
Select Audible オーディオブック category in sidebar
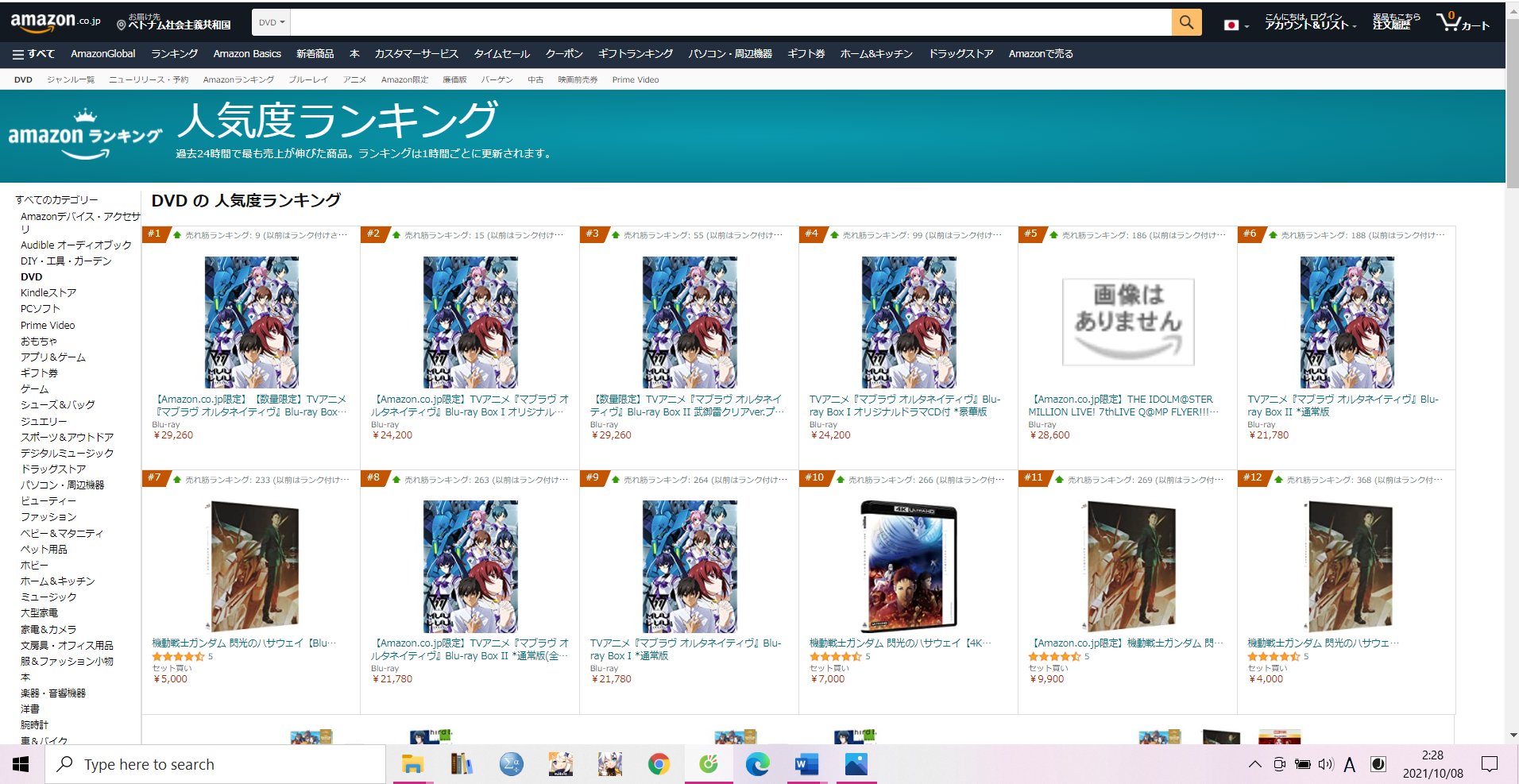click(76, 245)
